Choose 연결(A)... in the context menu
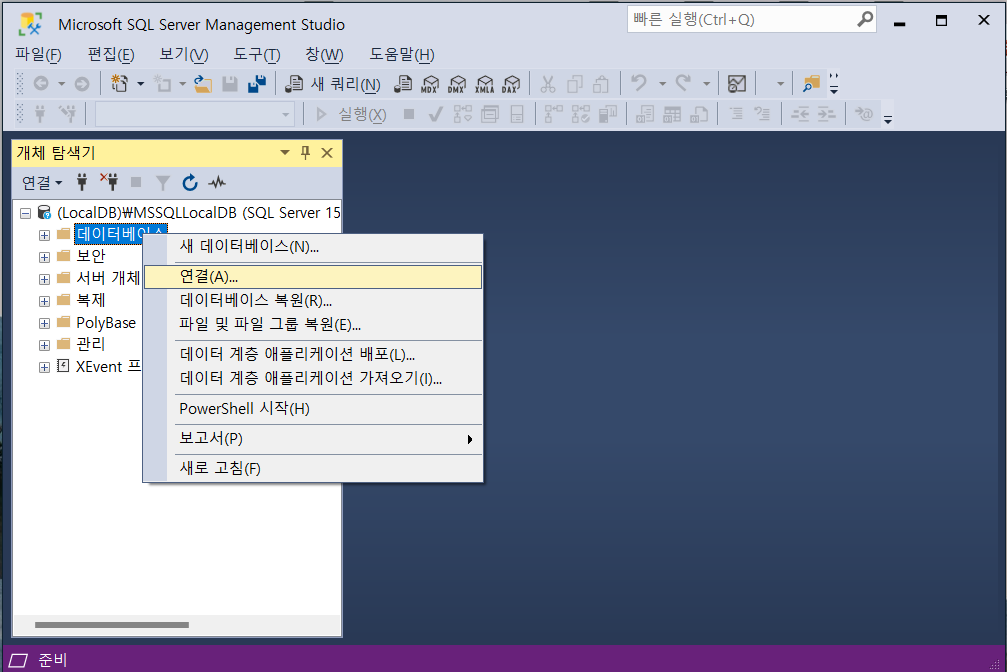The height and width of the screenshot is (672, 1007). pyautogui.click(x=313, y=277)
